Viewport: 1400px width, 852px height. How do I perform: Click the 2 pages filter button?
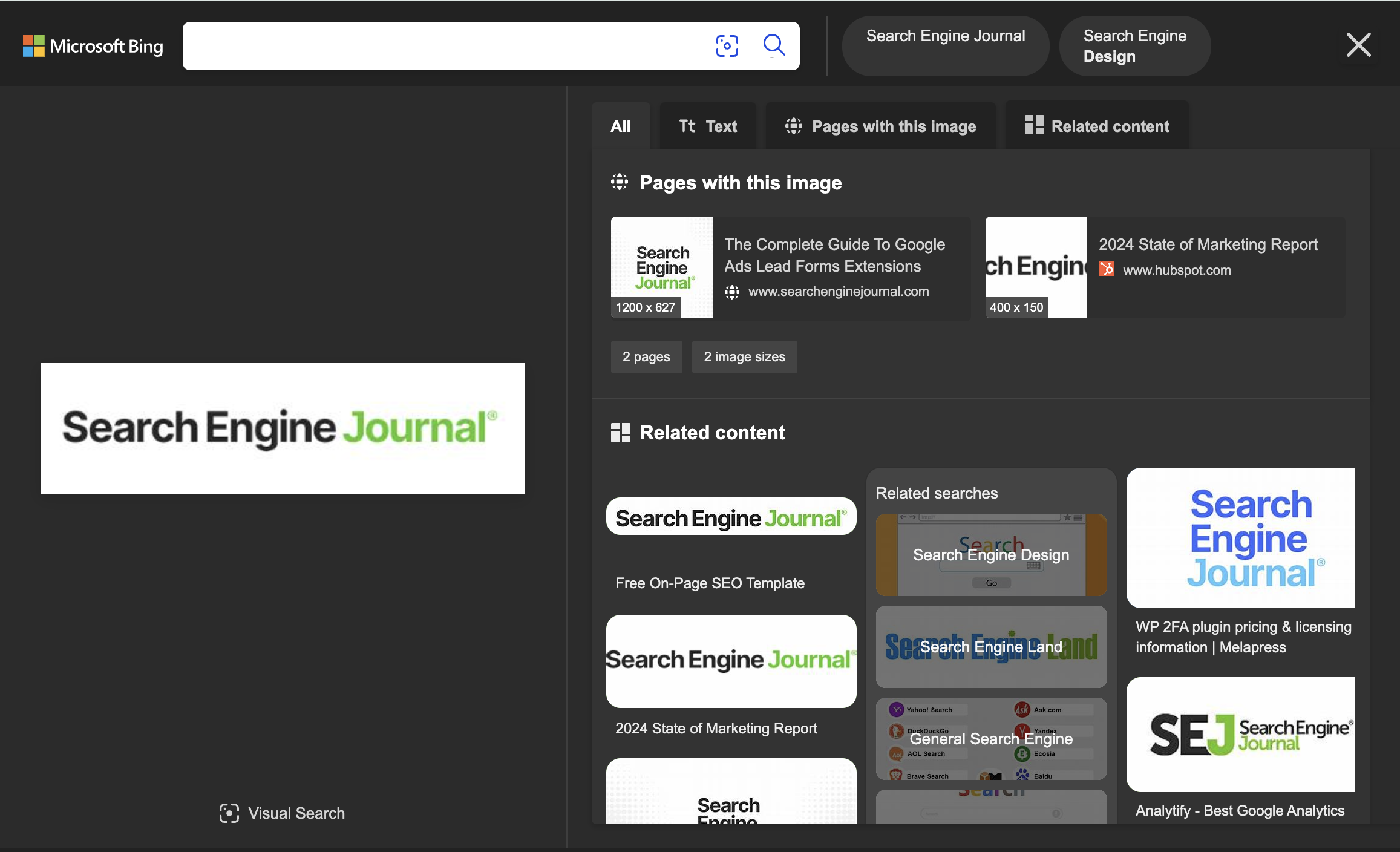(646, 357)
